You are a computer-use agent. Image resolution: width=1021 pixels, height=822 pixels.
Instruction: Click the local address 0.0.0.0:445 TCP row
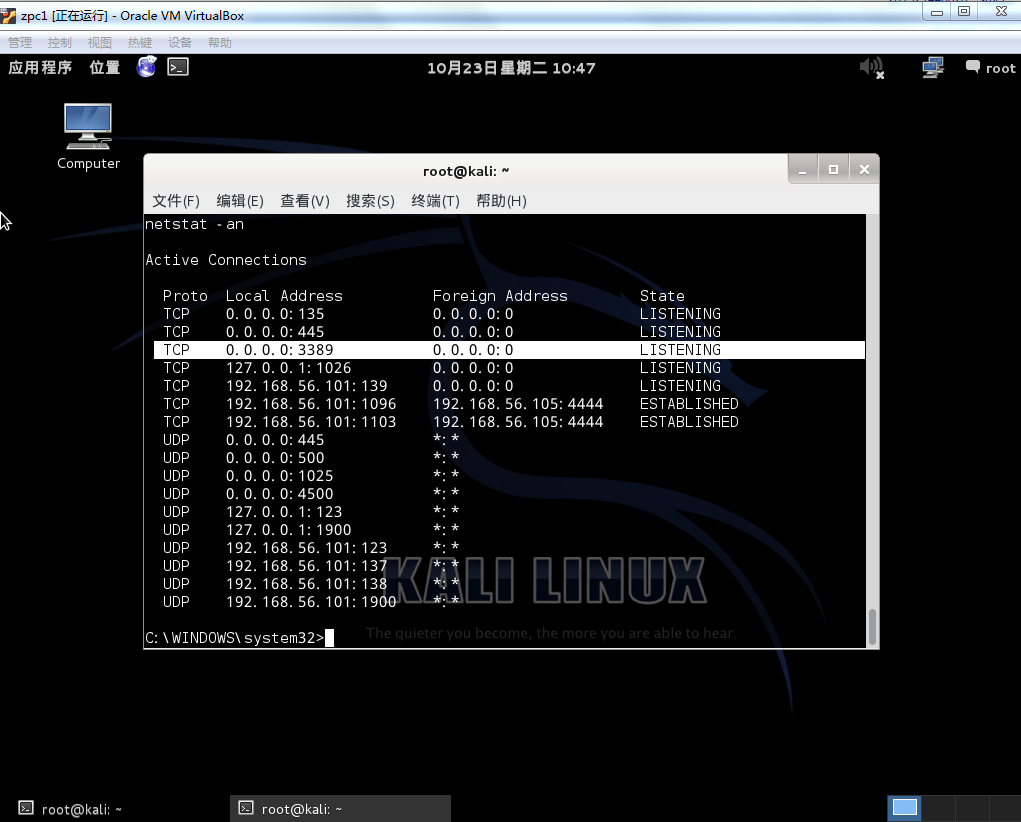click(x=275, y=332)
